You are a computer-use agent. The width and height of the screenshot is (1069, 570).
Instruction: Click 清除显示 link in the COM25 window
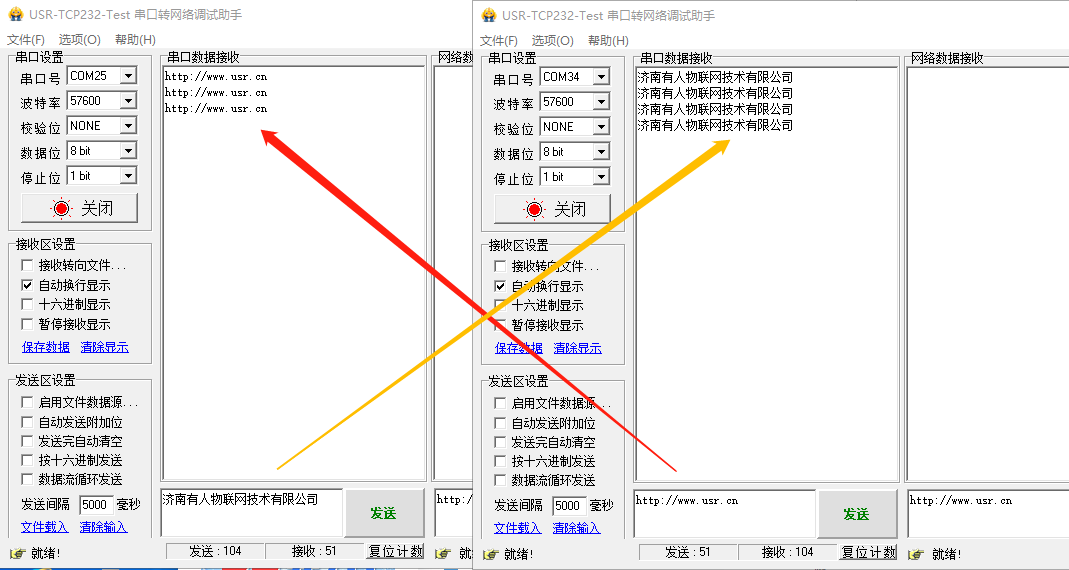point(104,347)
